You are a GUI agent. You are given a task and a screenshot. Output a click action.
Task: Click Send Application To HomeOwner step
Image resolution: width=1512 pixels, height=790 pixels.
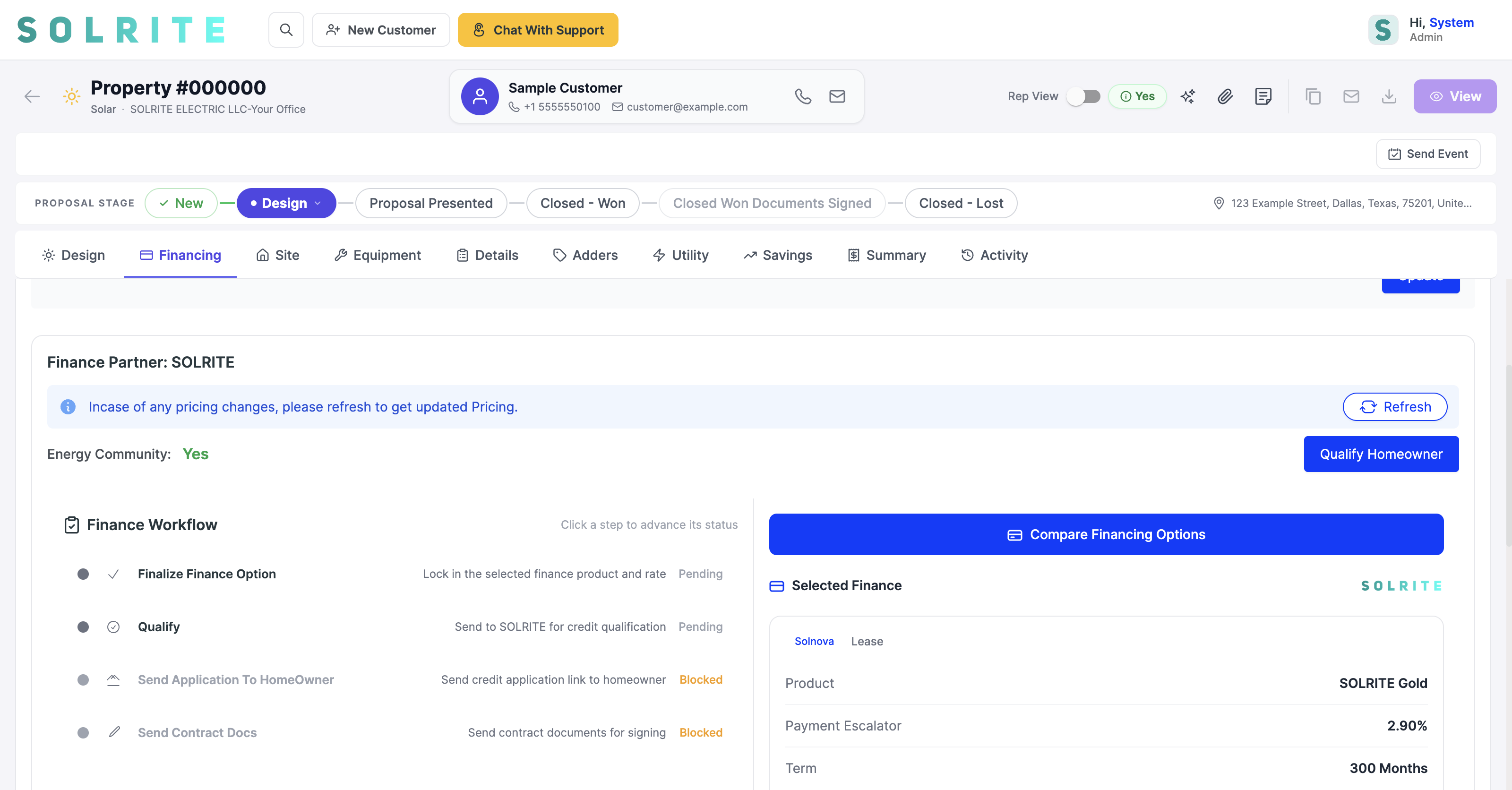pos(400,679)
